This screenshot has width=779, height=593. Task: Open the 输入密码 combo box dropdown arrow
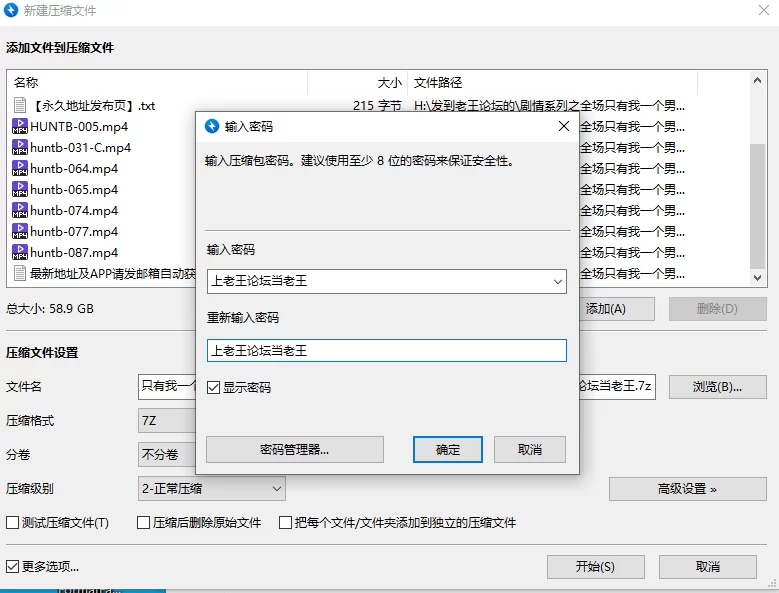click(557, 282)
